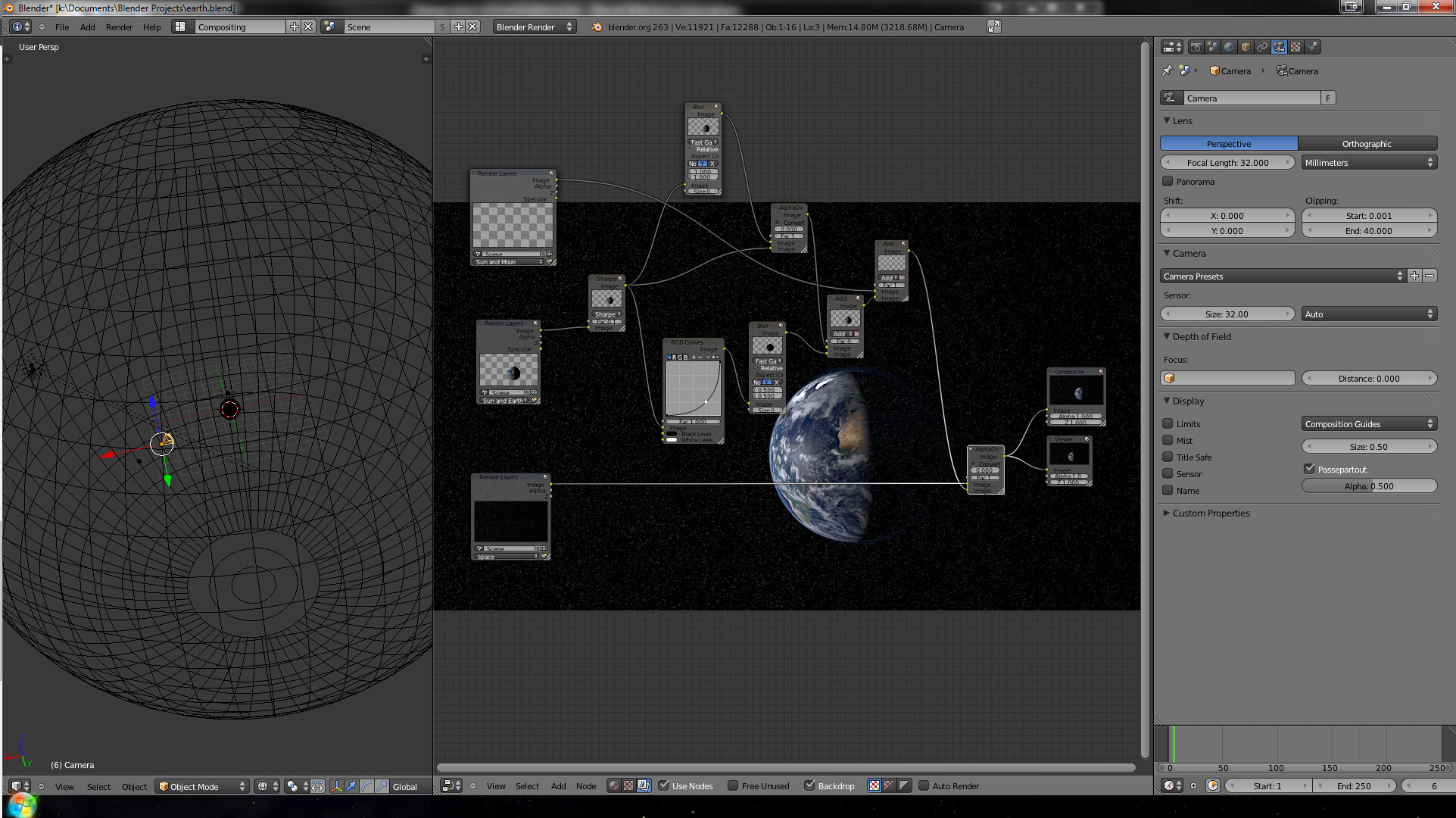Click the F fake user button
This screenshot has height=818, width=1456.
pyautogui.click(x=1328, y=98)
